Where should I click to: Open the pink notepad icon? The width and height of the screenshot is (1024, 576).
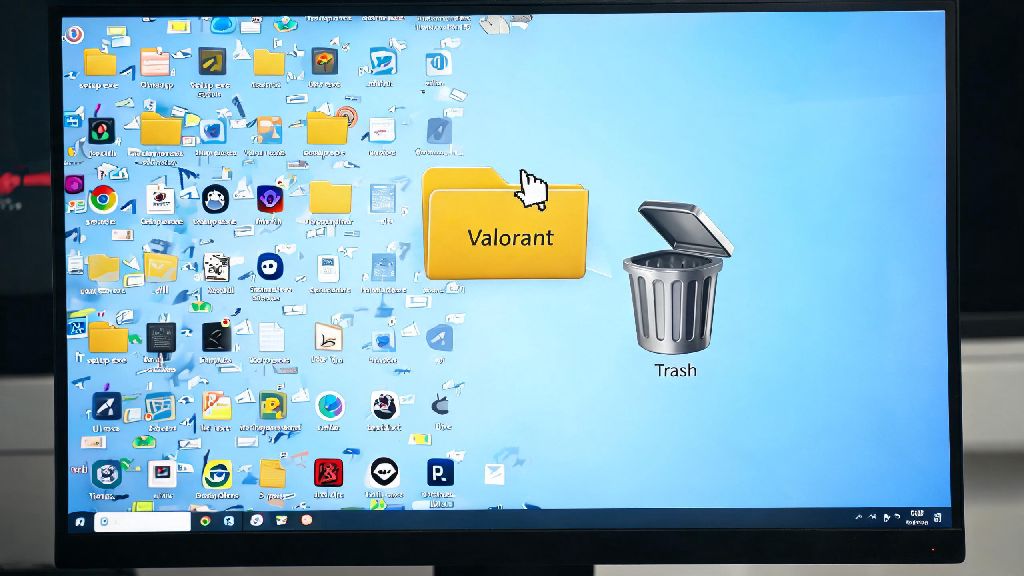click(x=155, y=63)
